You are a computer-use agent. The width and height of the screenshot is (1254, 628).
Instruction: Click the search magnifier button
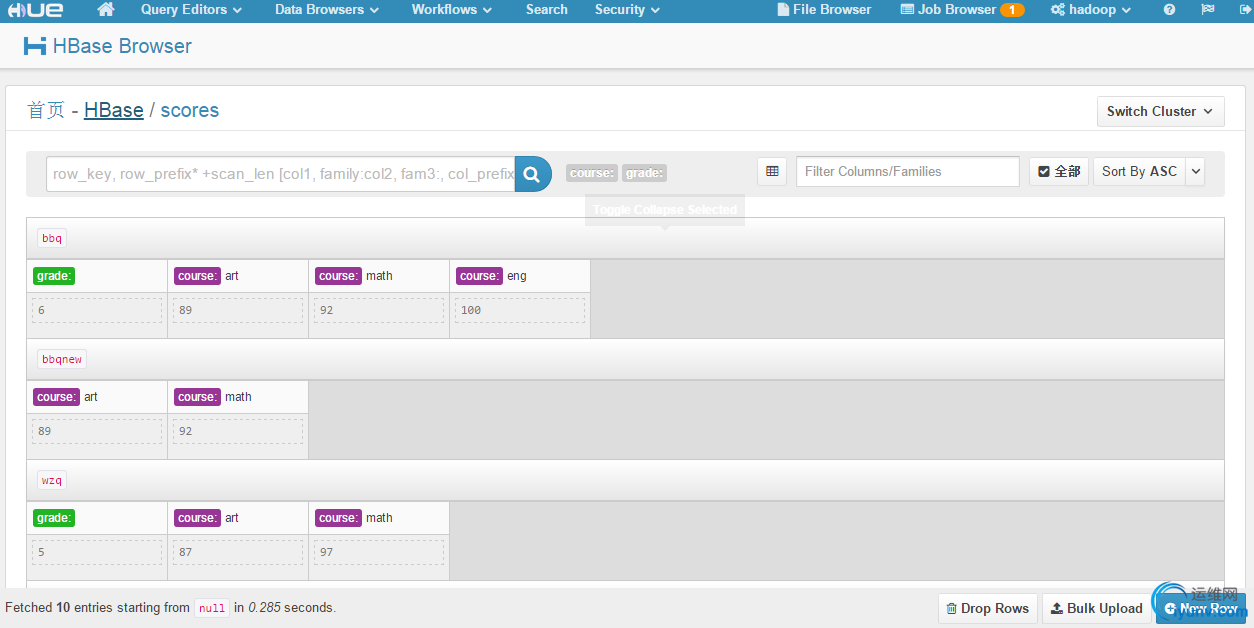[532, 174]
